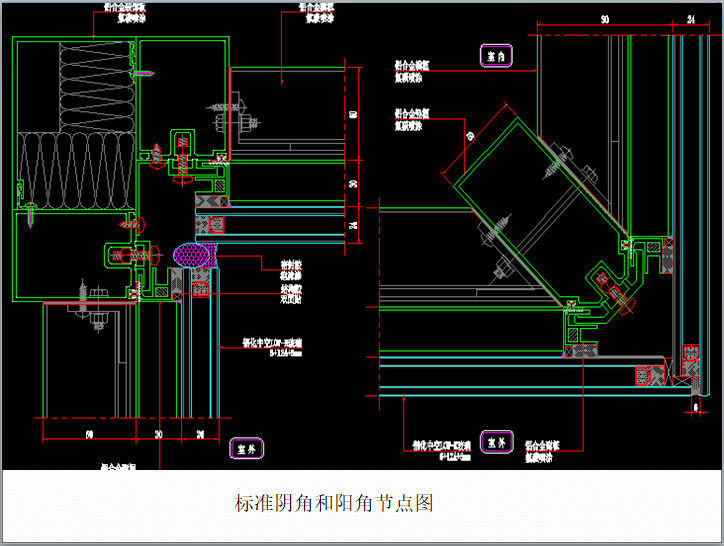Screen dimensions: 724x546
Task: Click the 室外 label under right drawing
Action: (x=497, y=441)
